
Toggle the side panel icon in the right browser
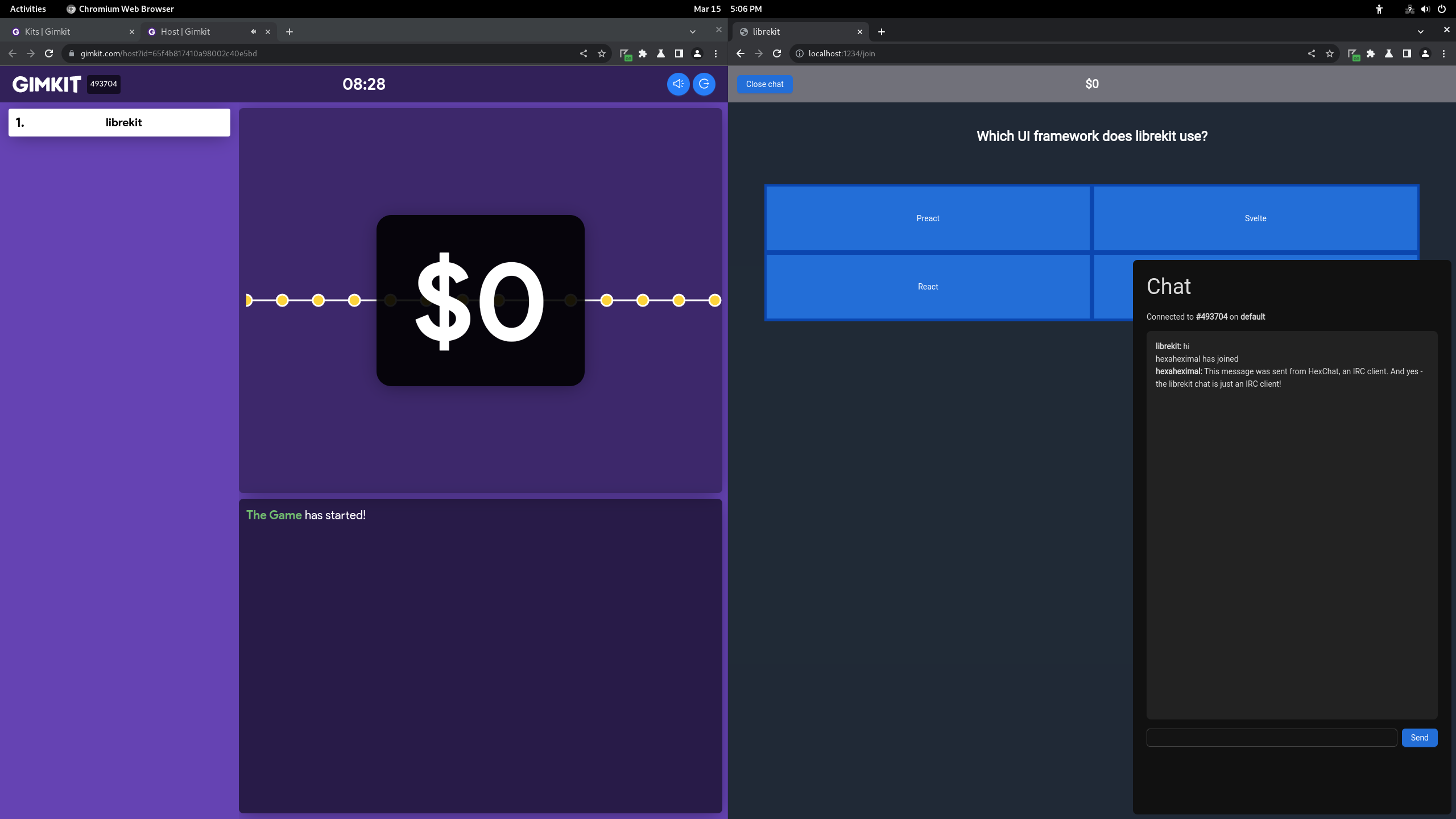click(1407, 53)
